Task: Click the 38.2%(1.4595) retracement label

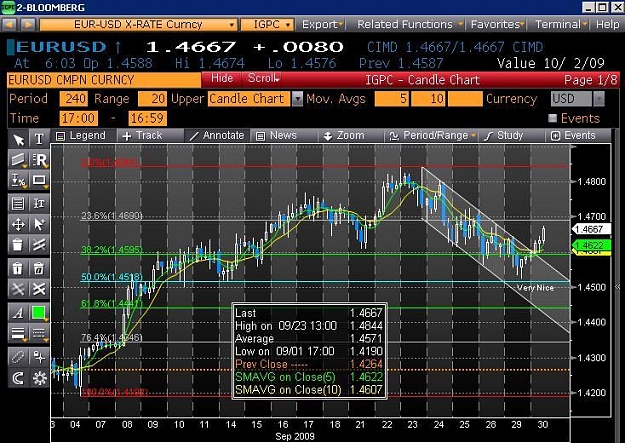Action: 111,250
